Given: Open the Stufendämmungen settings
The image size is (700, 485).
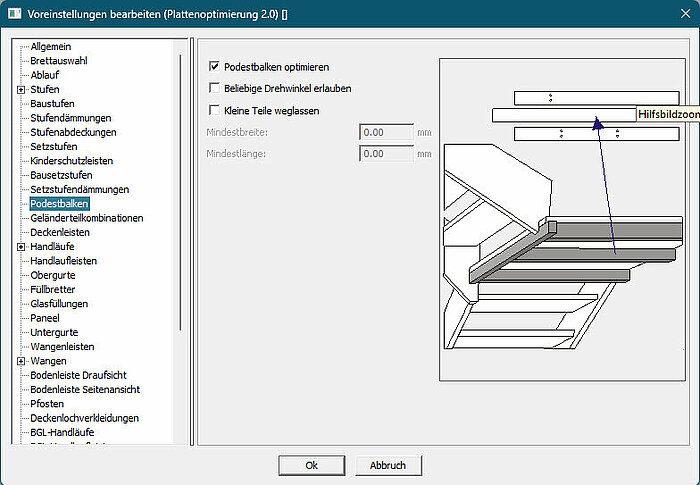Looking at the screenshot, I should 71,118.
